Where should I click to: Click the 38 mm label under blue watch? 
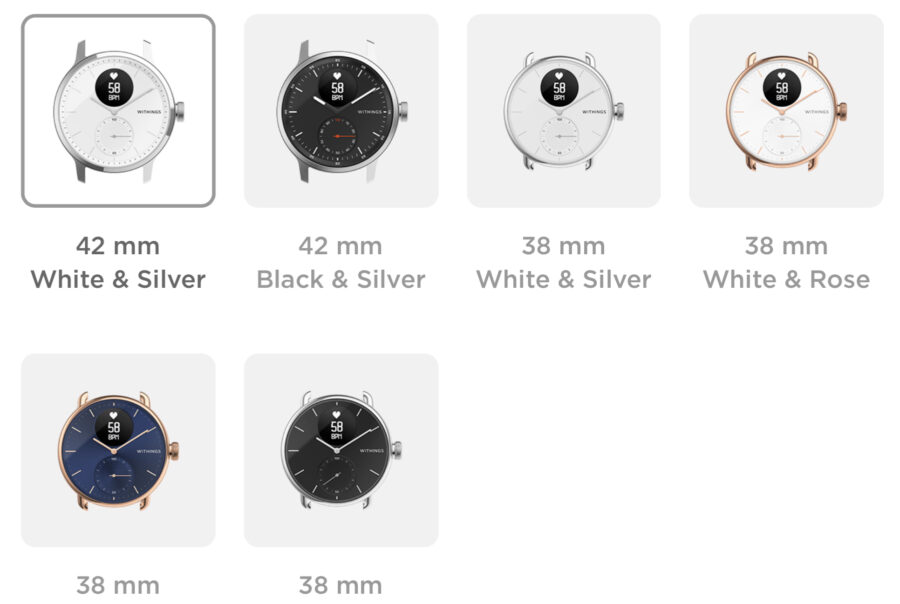[x=118, y=586]
